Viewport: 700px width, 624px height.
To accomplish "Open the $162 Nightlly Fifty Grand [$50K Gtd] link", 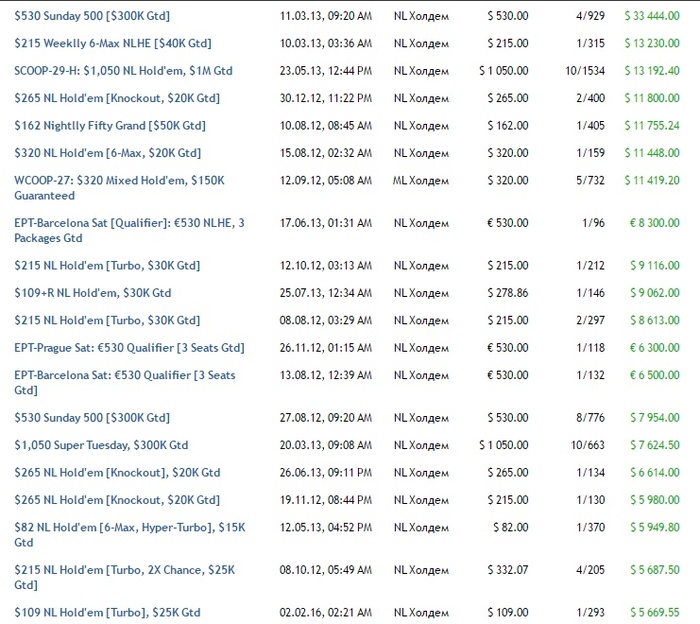I will [110, 126].
